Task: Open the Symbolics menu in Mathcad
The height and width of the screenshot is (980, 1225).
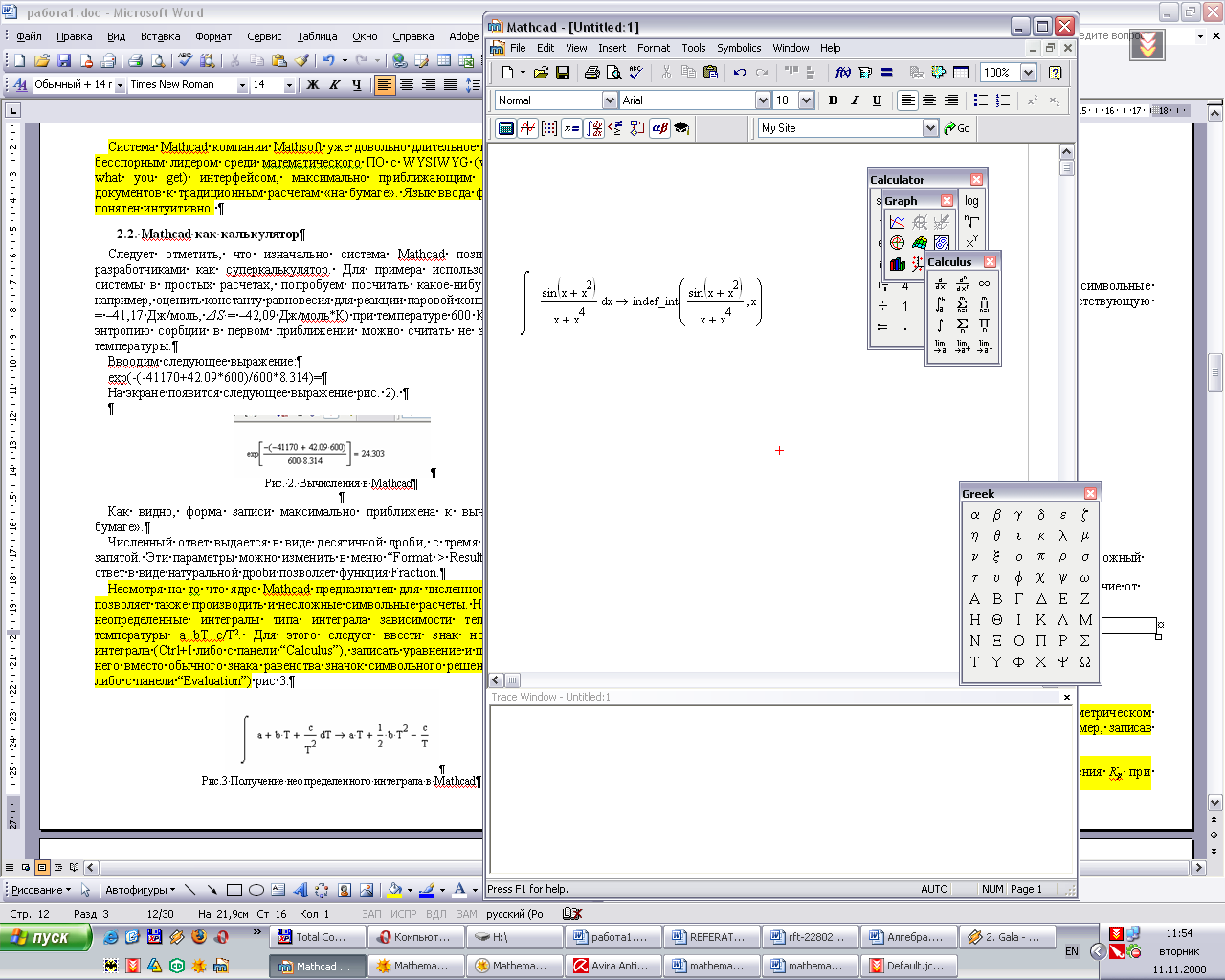Action: coord(739,48)
